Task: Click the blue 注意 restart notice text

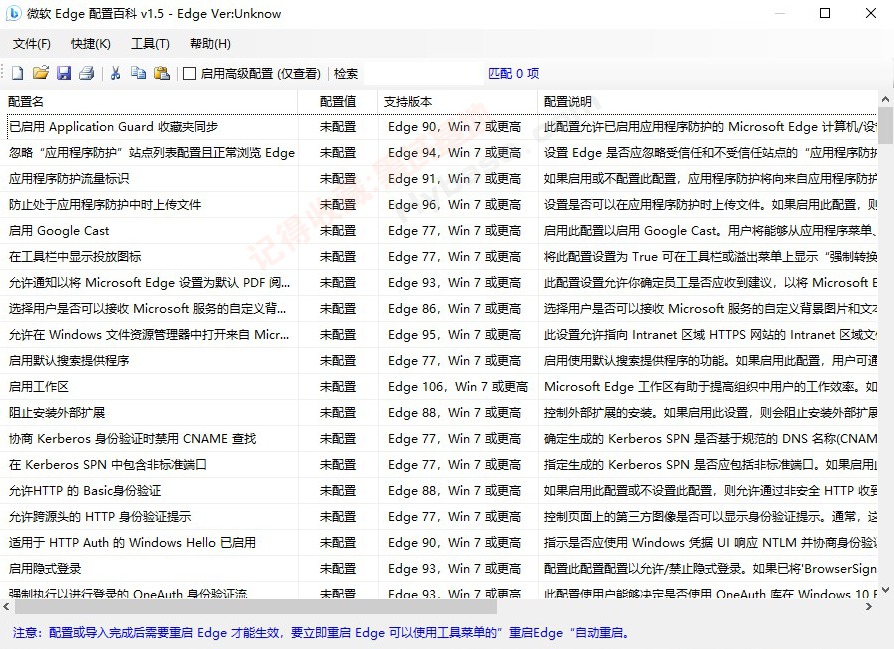Action: (x=321, y=633)
